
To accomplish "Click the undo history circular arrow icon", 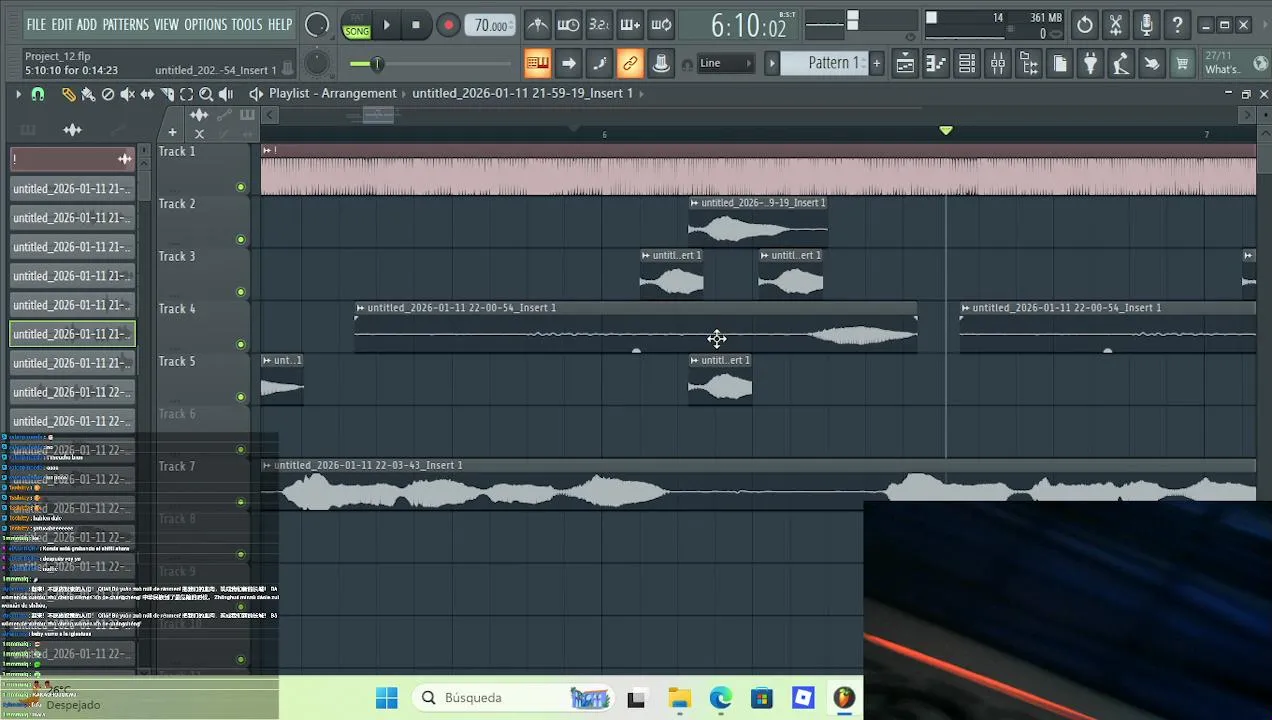I will click(1085, 25).
